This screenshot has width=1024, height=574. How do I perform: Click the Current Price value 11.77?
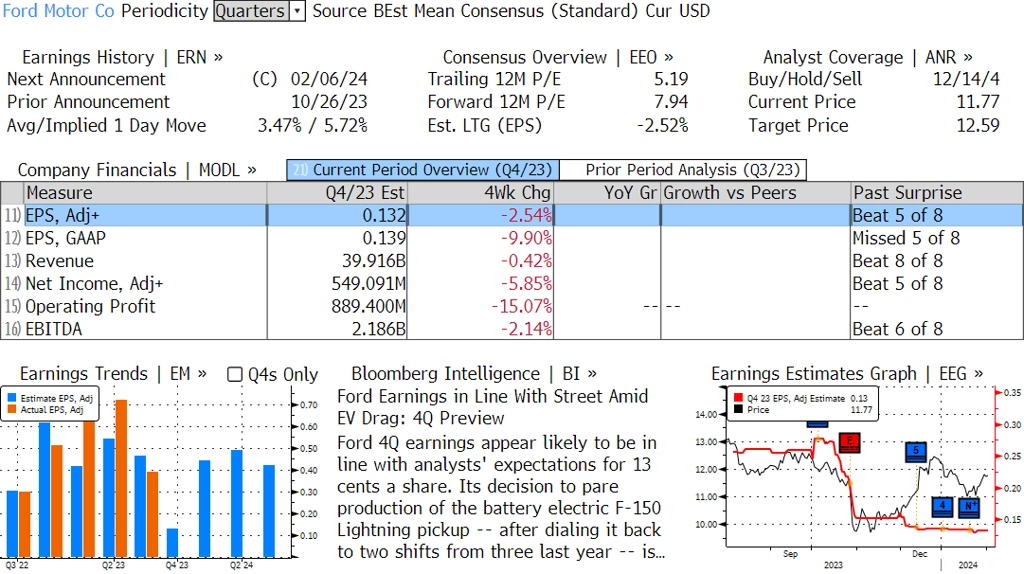pyautogui.click(x=978, y=102)
